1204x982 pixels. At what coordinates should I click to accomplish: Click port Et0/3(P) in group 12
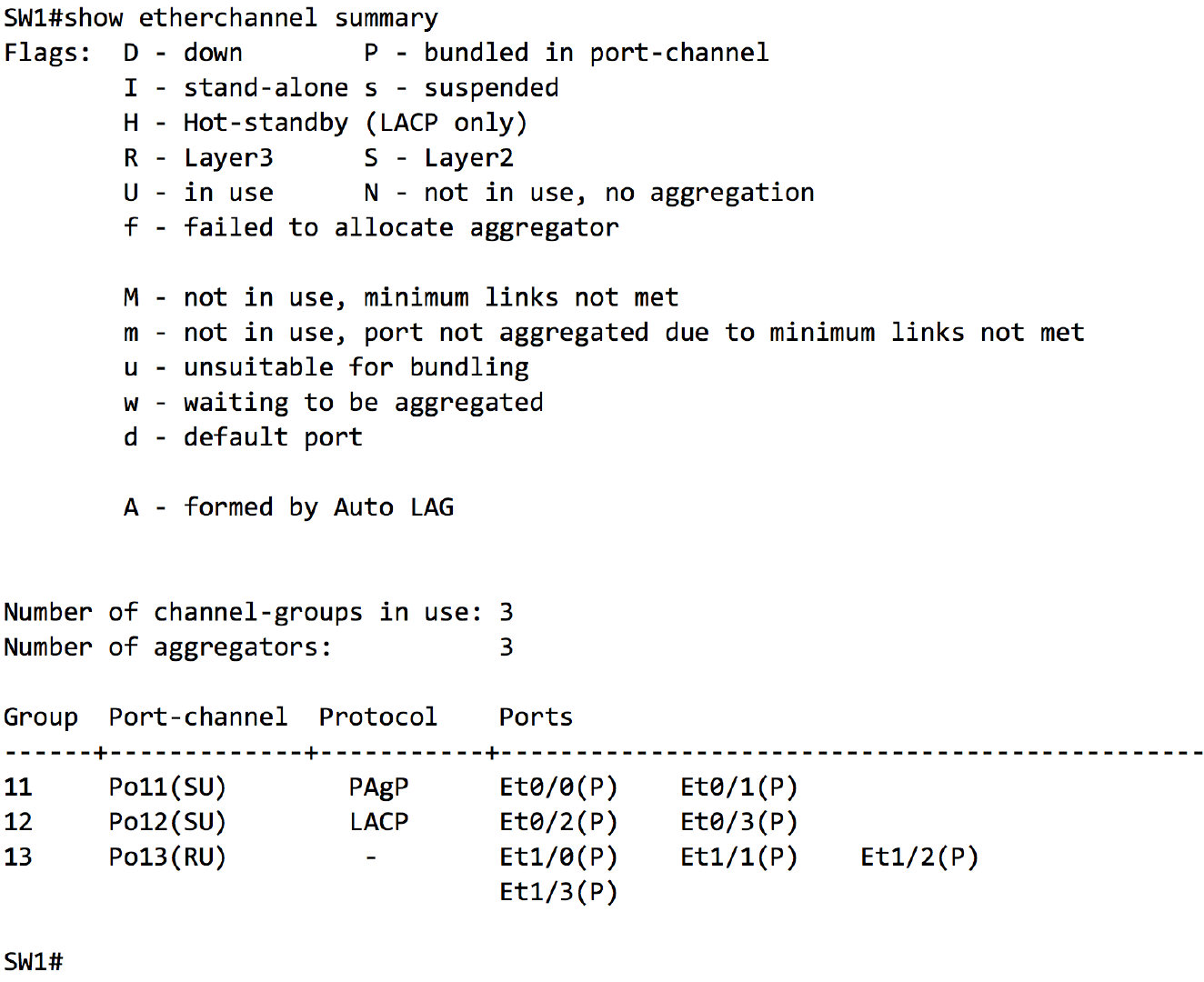(x=738, y=822)
